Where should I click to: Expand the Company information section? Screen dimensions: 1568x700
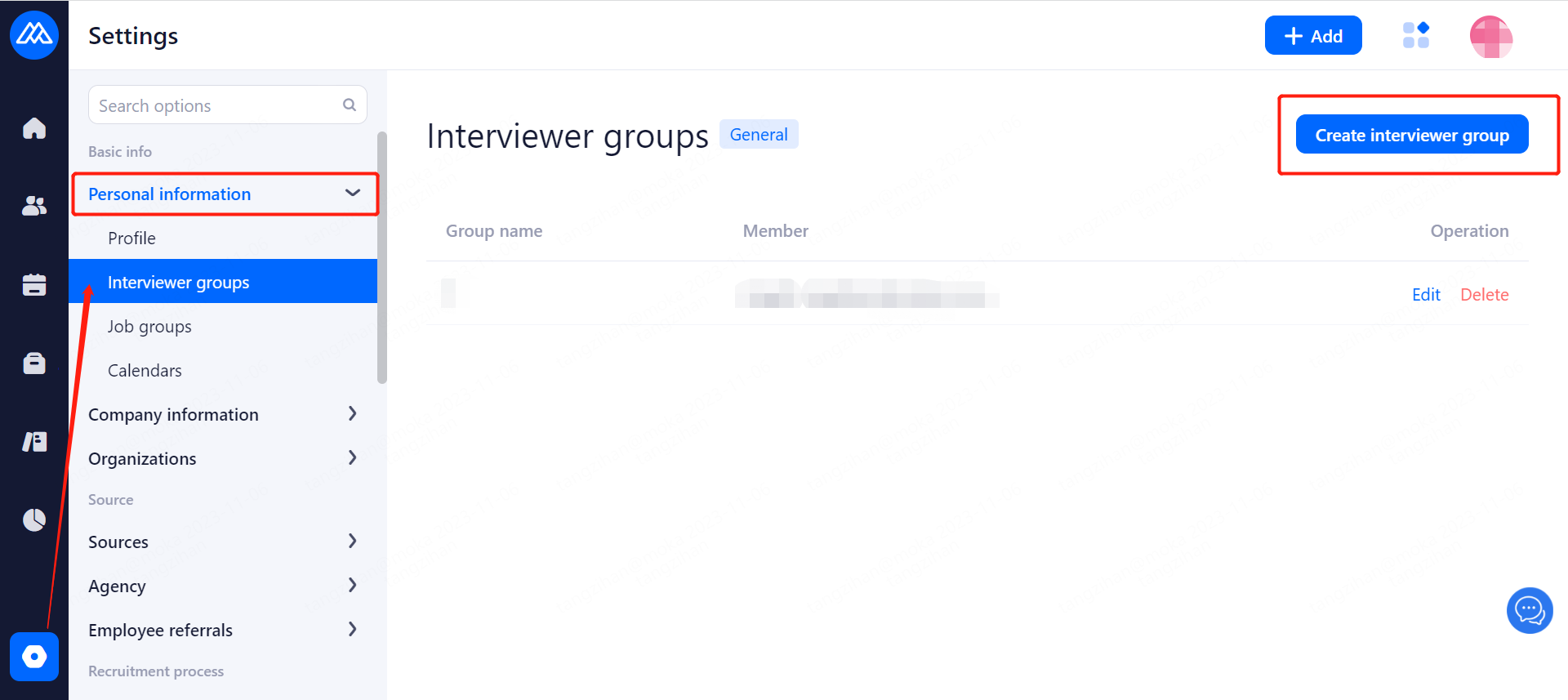352,414
